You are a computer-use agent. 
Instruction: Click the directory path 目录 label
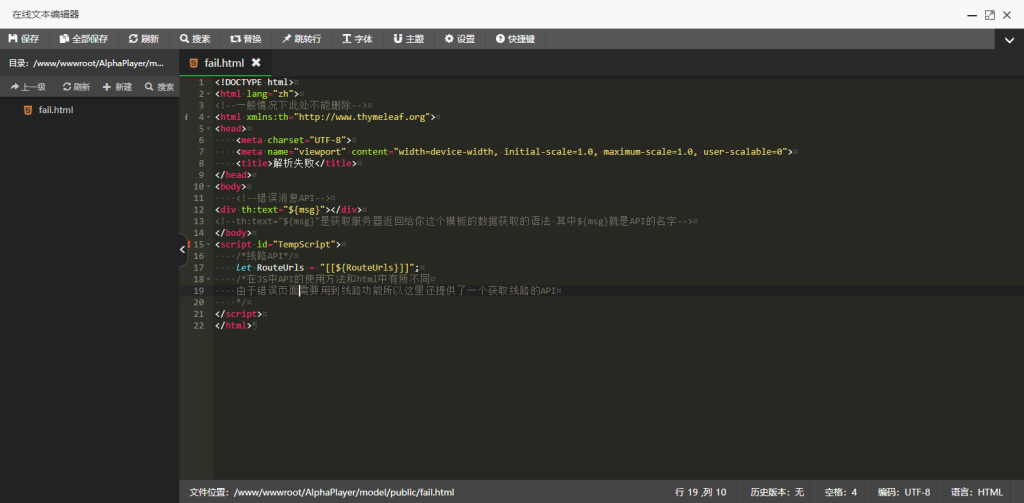(85, 63)
